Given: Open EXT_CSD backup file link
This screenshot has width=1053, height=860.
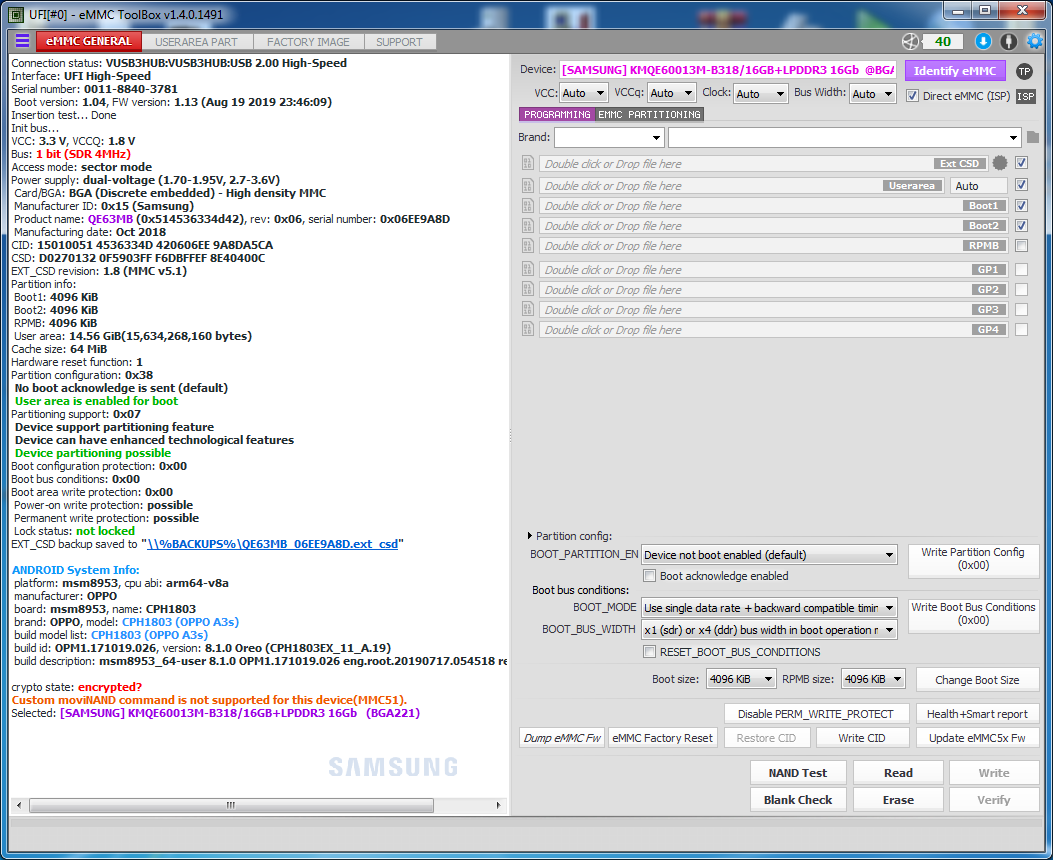Looking at the screenshot, I should coord(272,544).
